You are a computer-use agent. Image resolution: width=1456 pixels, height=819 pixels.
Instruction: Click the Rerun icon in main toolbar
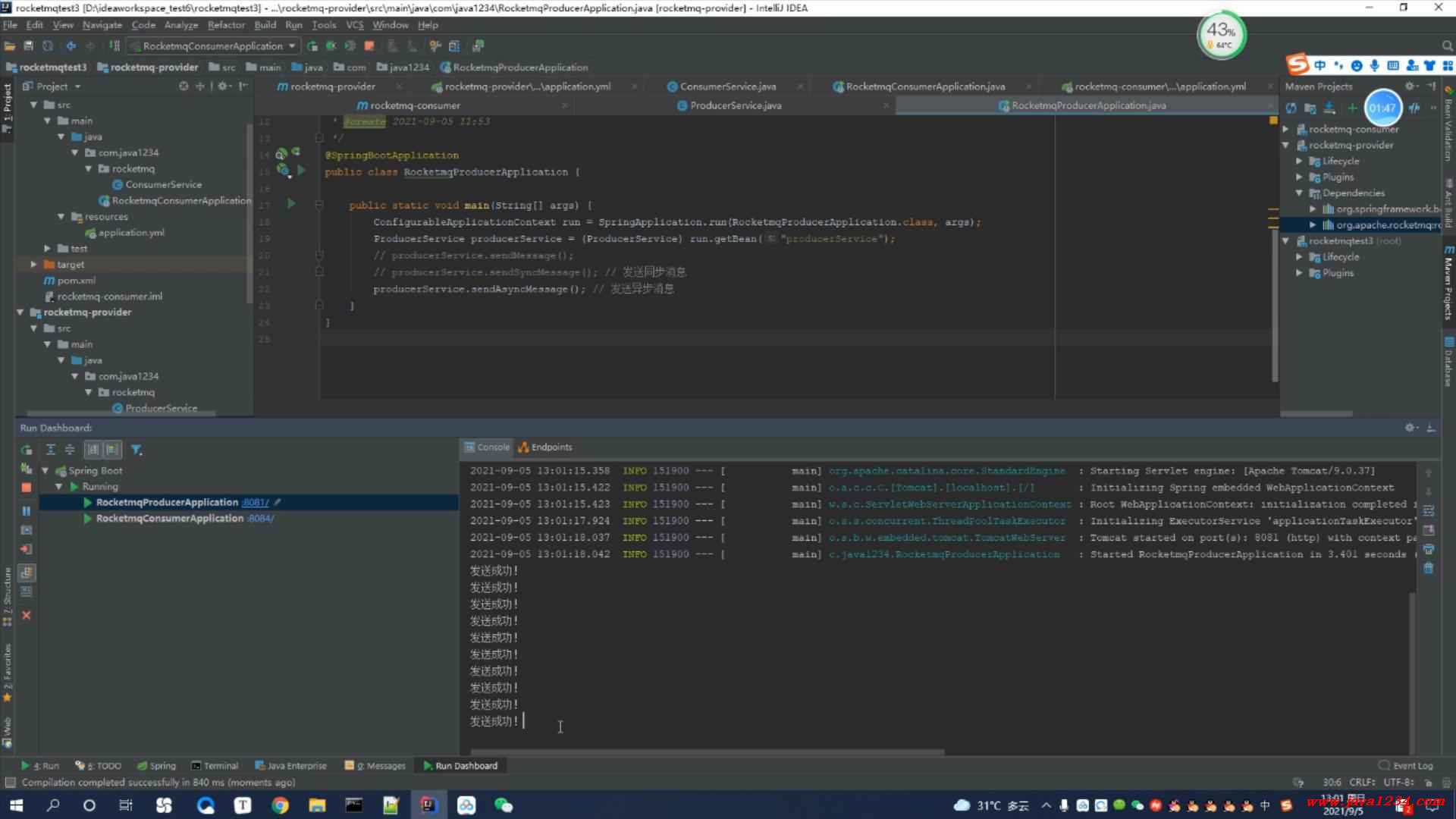pos(312,46)
